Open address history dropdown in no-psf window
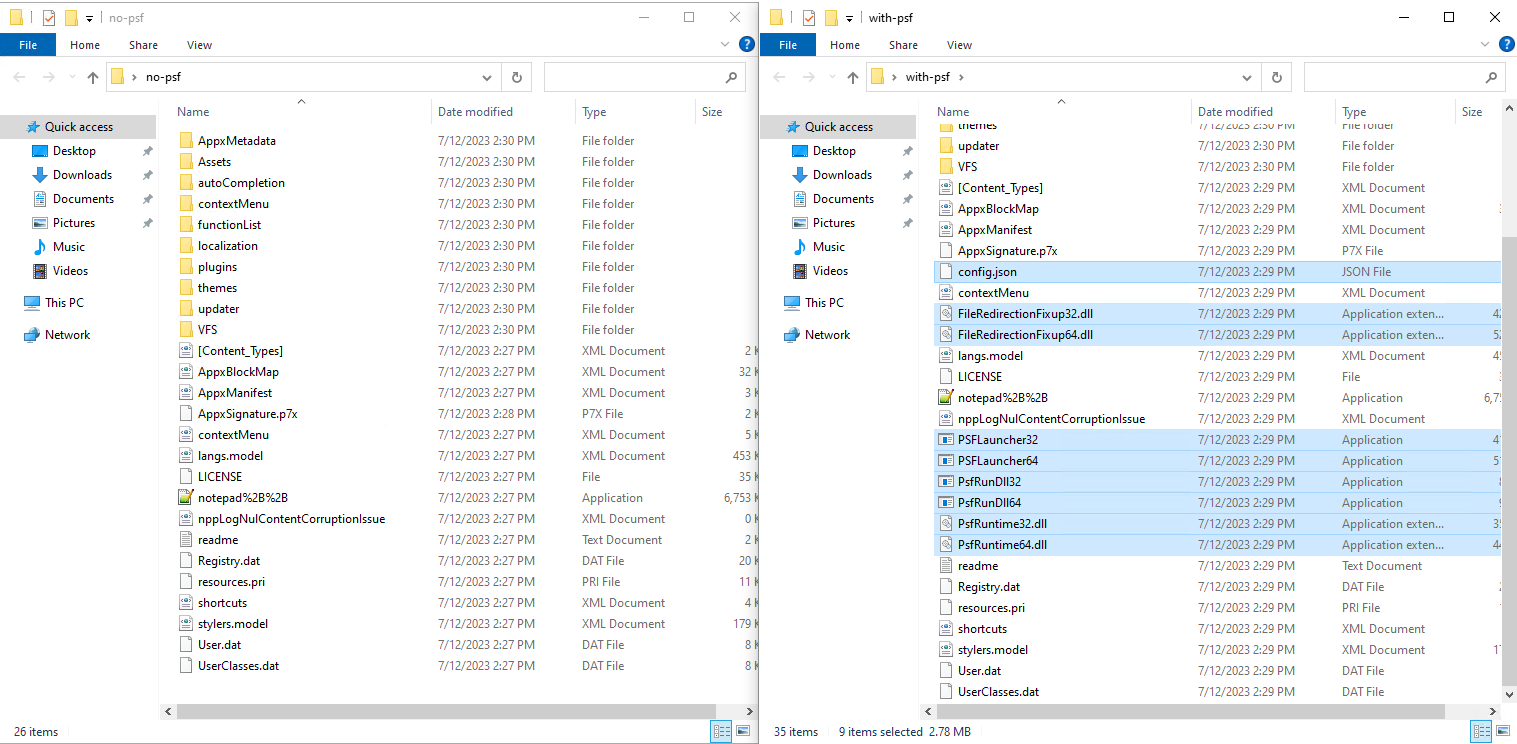The width and height of the screenshot is (1517, 744). tap(487, 77)
